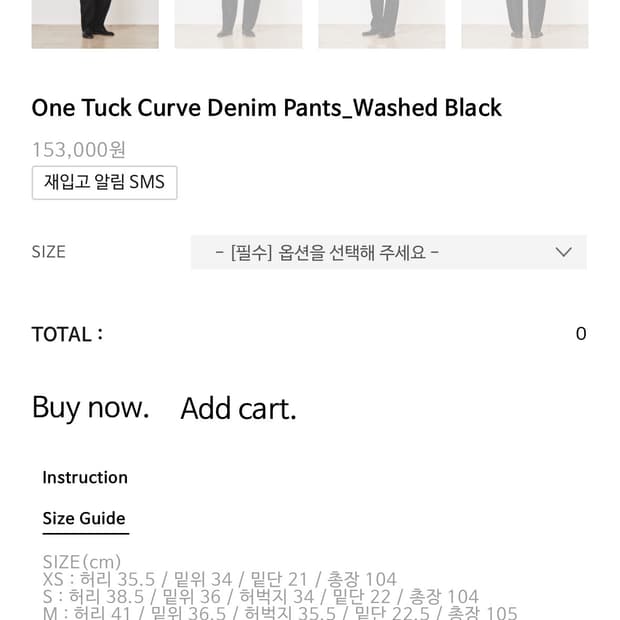Click the One Tuck Curve Denim Pants title

266,108
